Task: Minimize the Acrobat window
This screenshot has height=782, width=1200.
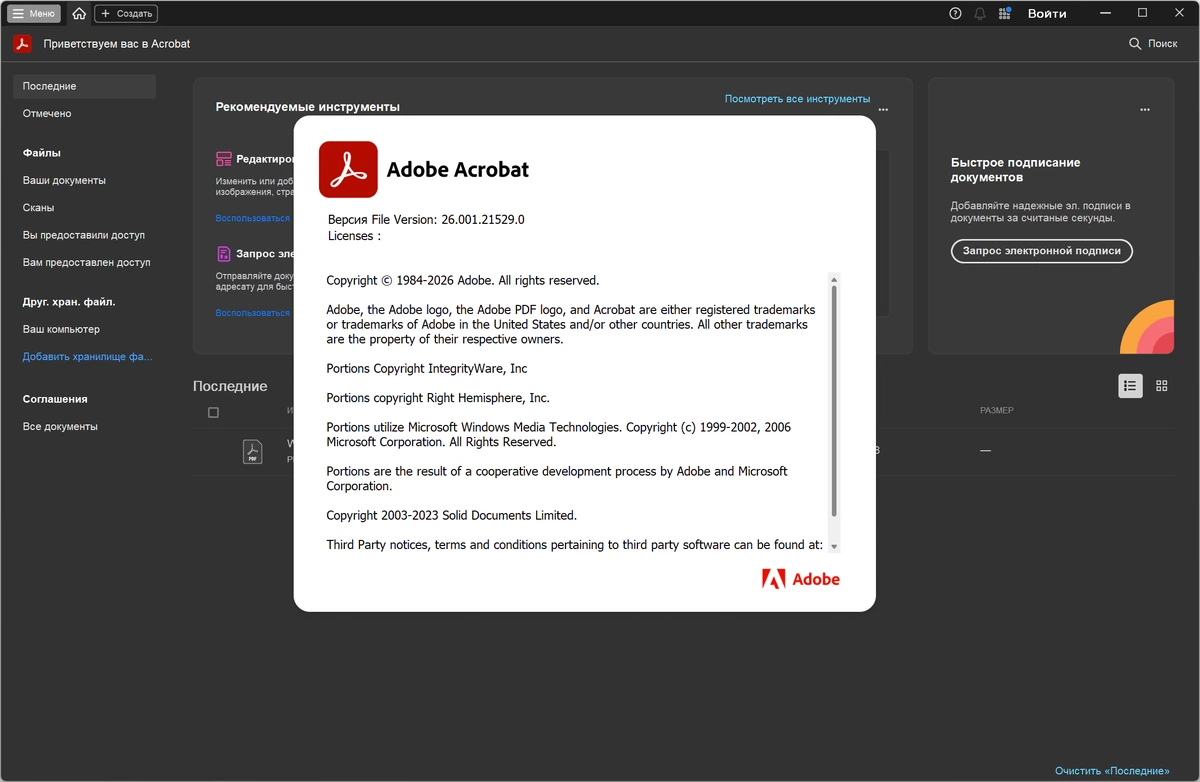Action: [1106, 13]
